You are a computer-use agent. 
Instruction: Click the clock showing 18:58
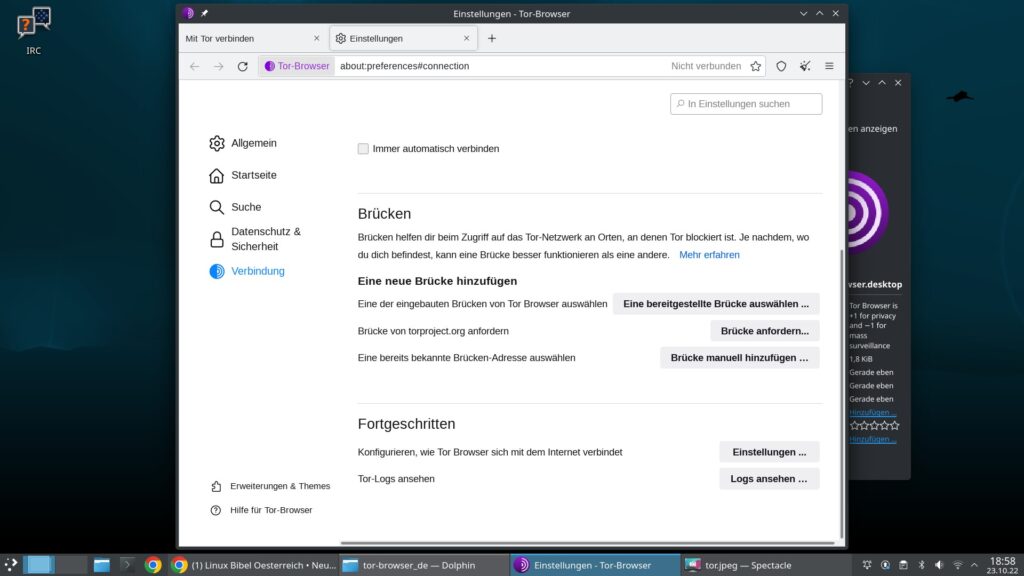click(1002, 565)
